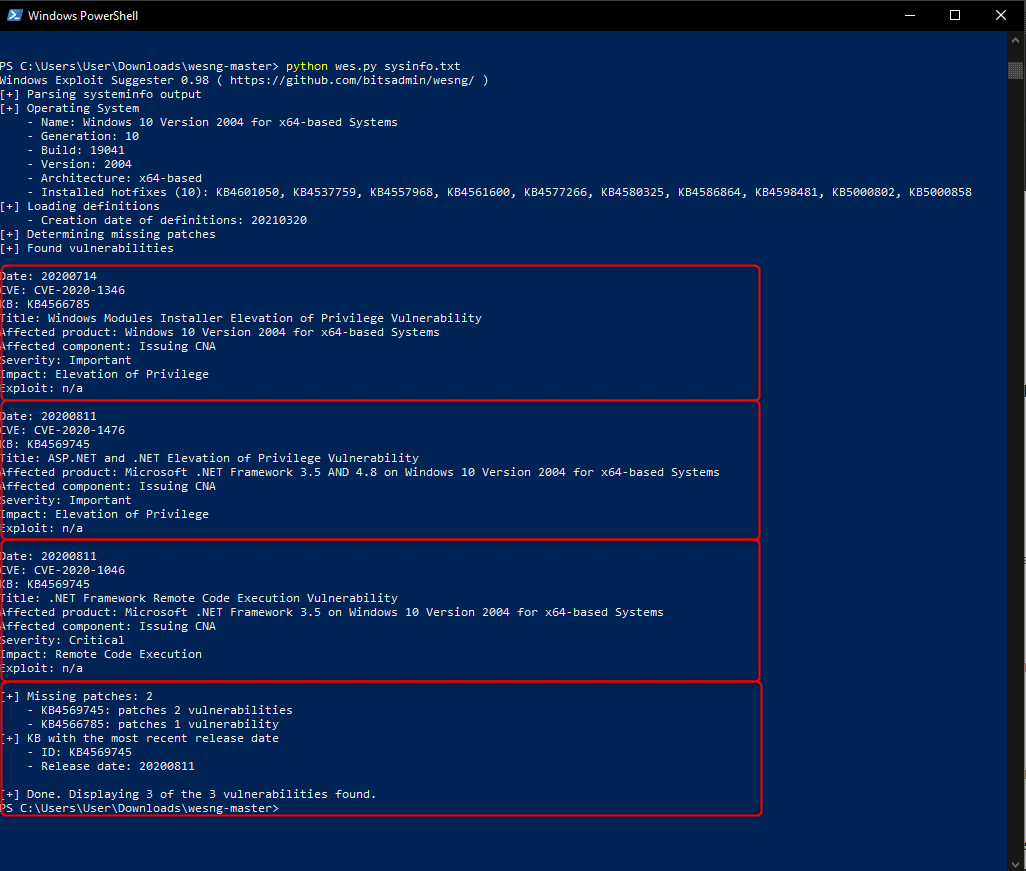Click the 'Windows PowerShell' window title text

tap(83, 16)
